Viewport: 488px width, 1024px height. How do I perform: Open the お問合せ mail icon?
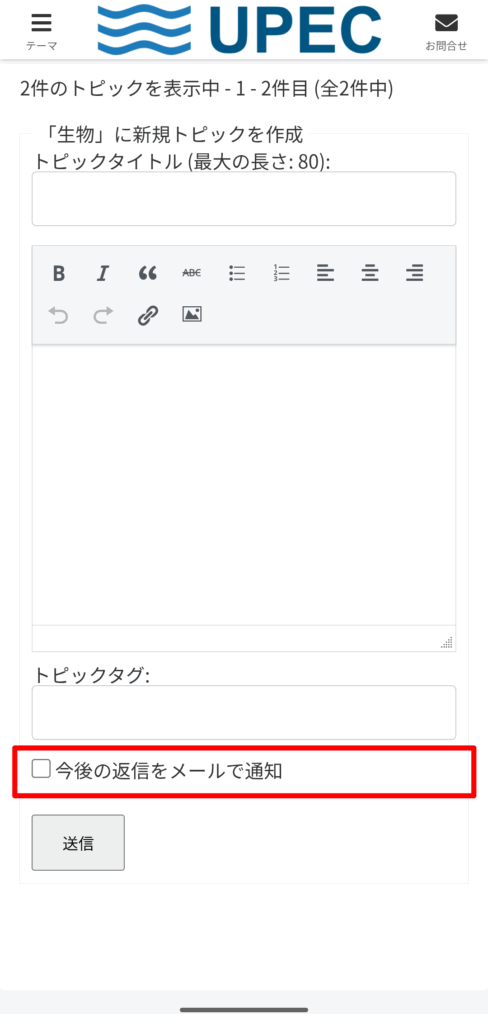(x=446, y=30)
